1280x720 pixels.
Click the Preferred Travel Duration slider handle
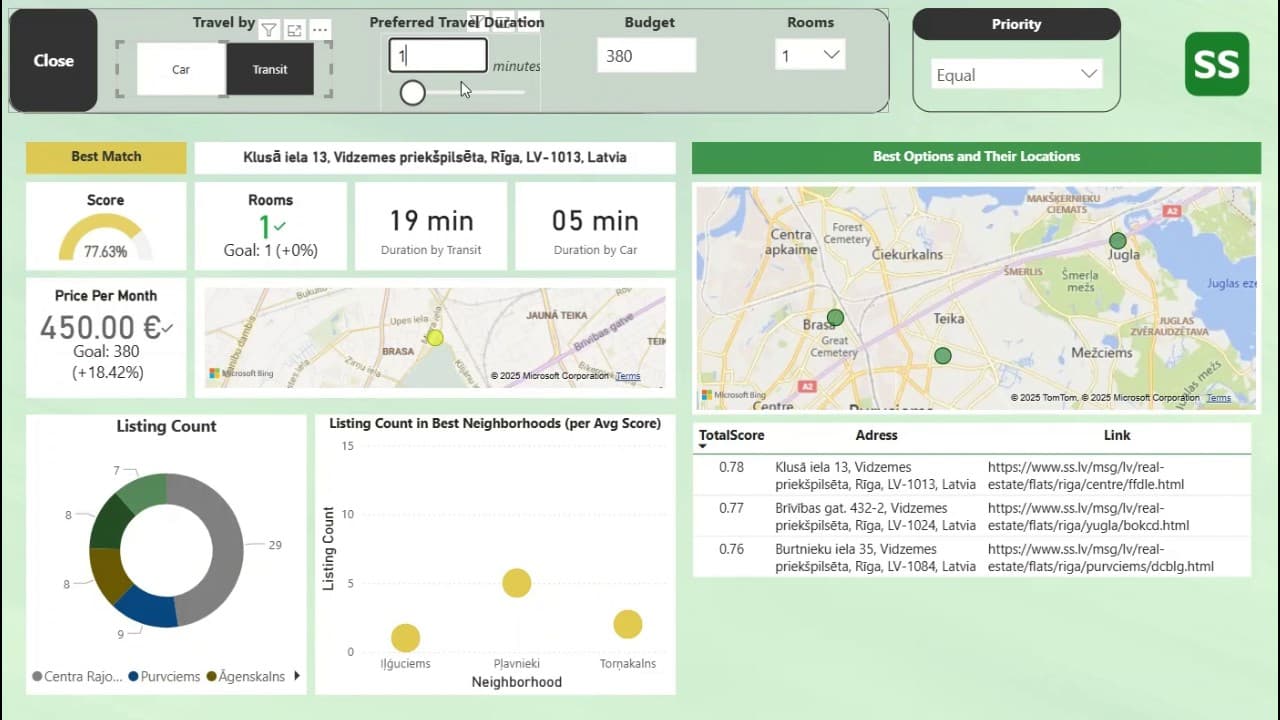pyautogui.click(x=412, y=93)
